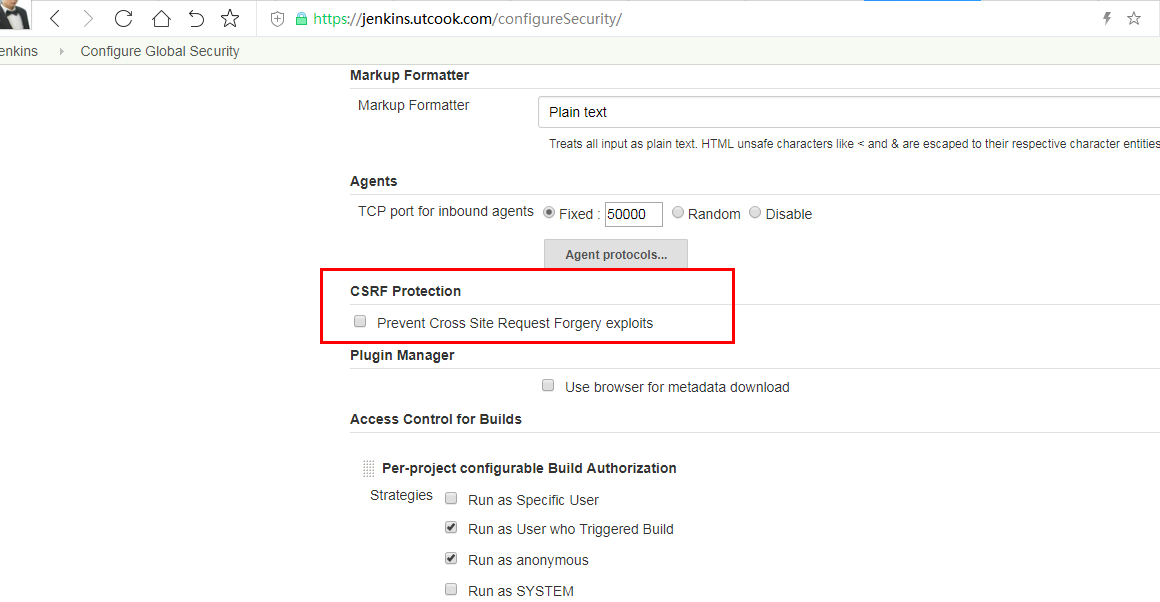The image size is (1160, 602).
Task: Reload the page with refresh icon
Action: pyautogui.click(x=124, y=18)
